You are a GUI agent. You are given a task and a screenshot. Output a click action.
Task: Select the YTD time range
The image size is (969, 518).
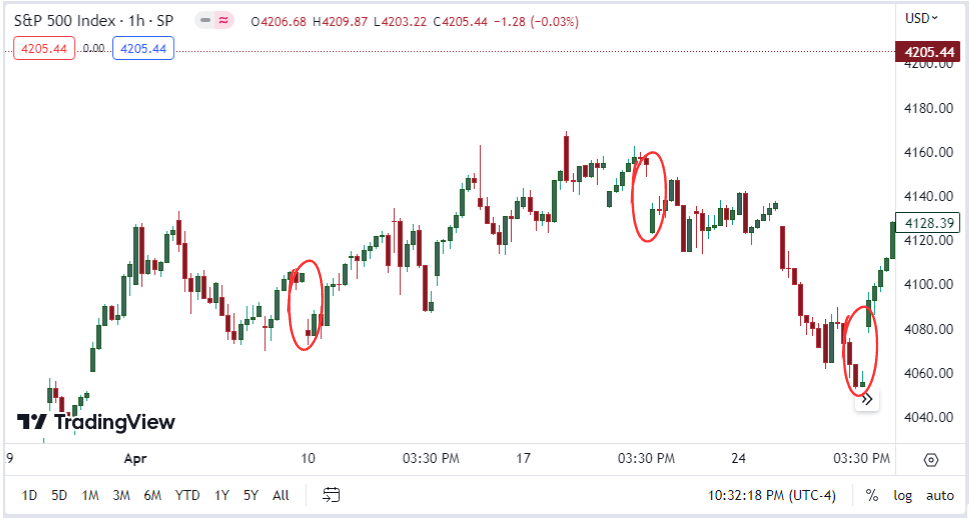point(187,495)
